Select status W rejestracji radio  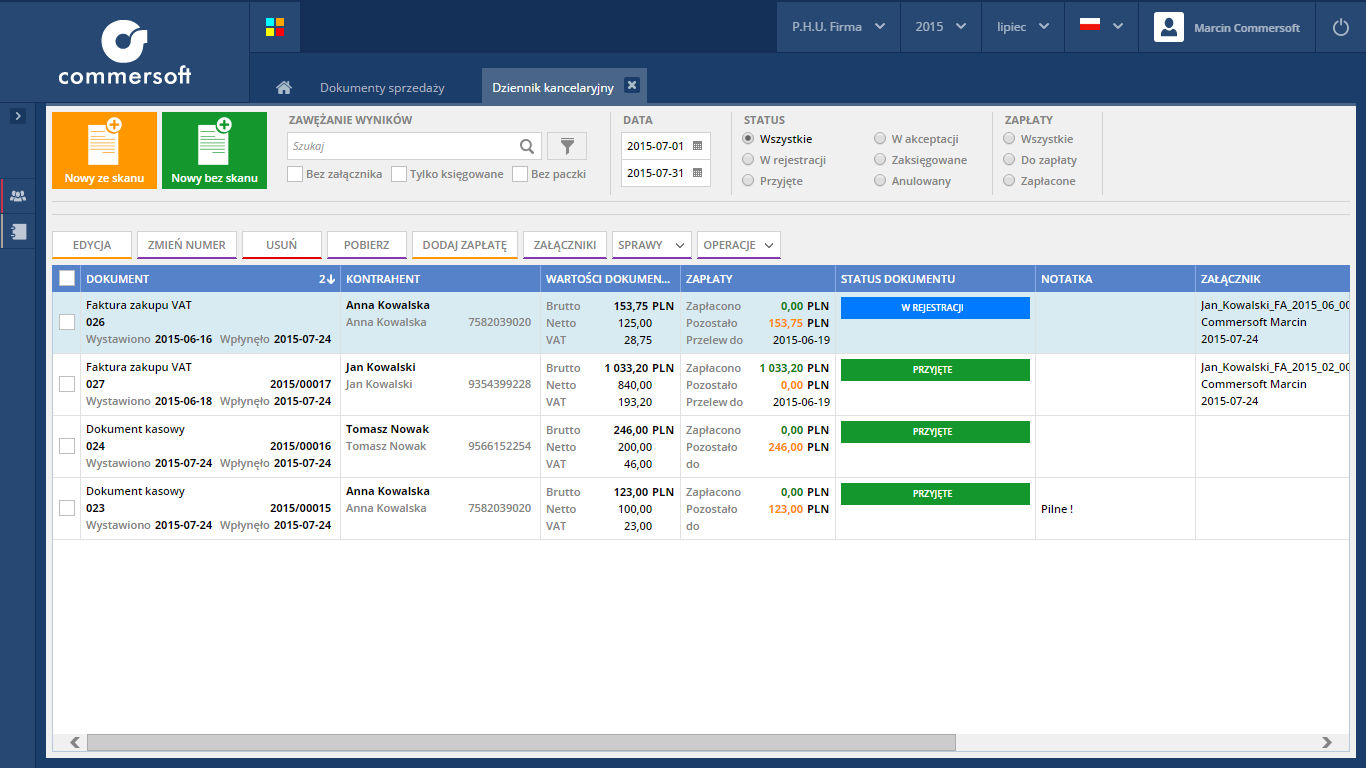tap(748, 160)
